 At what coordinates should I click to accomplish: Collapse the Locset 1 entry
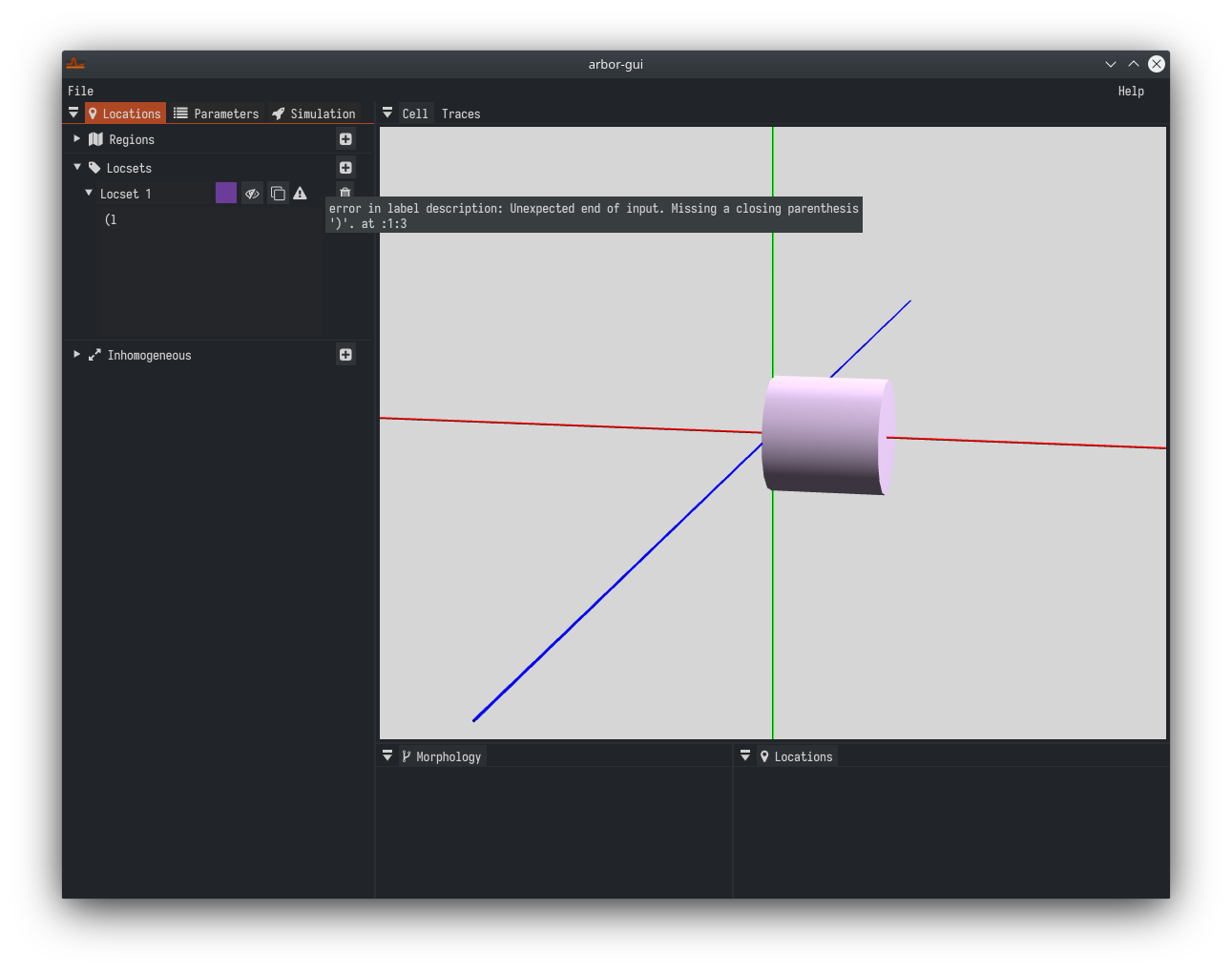(x=89, y=193)
